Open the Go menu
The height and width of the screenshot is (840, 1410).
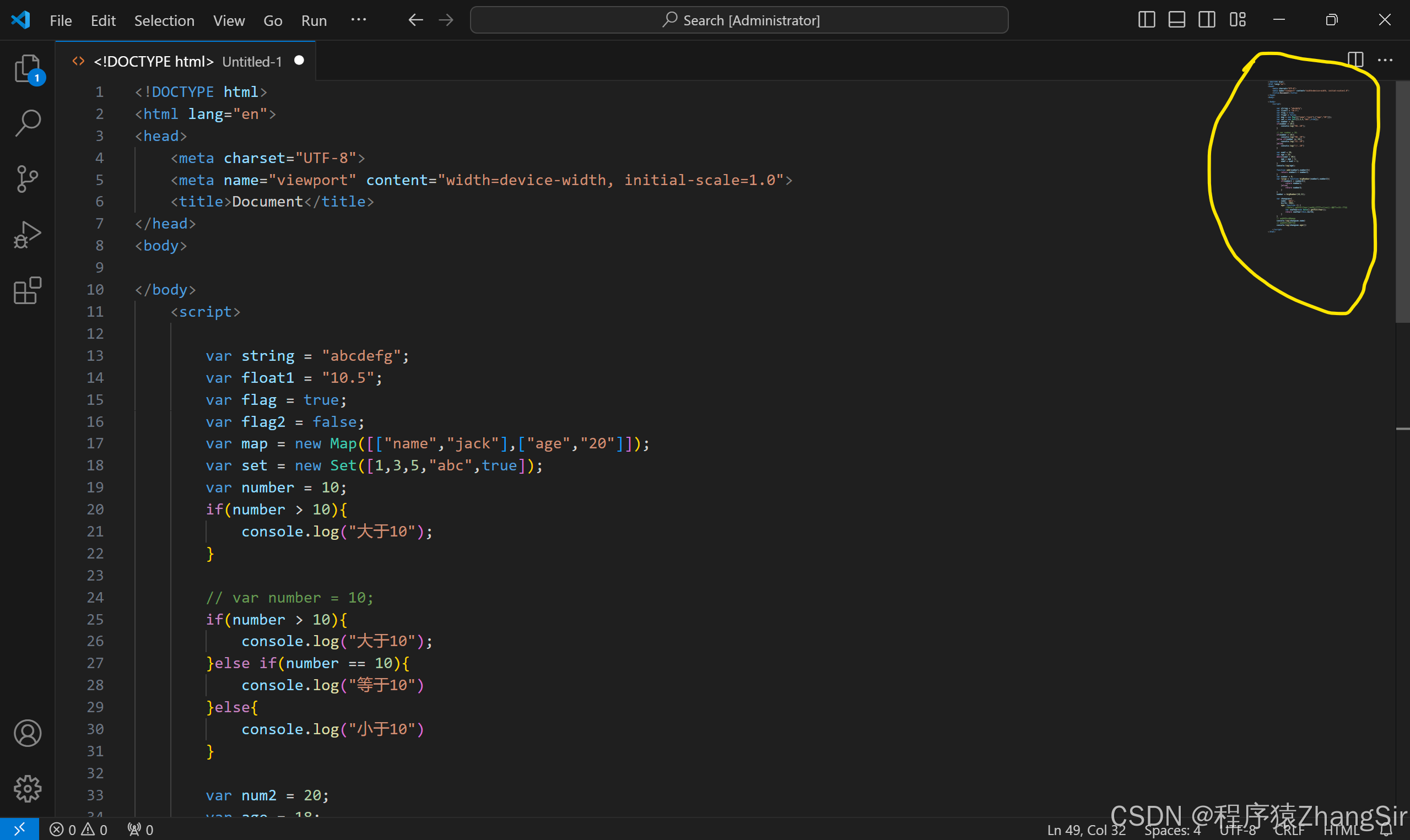pos(273,20)
